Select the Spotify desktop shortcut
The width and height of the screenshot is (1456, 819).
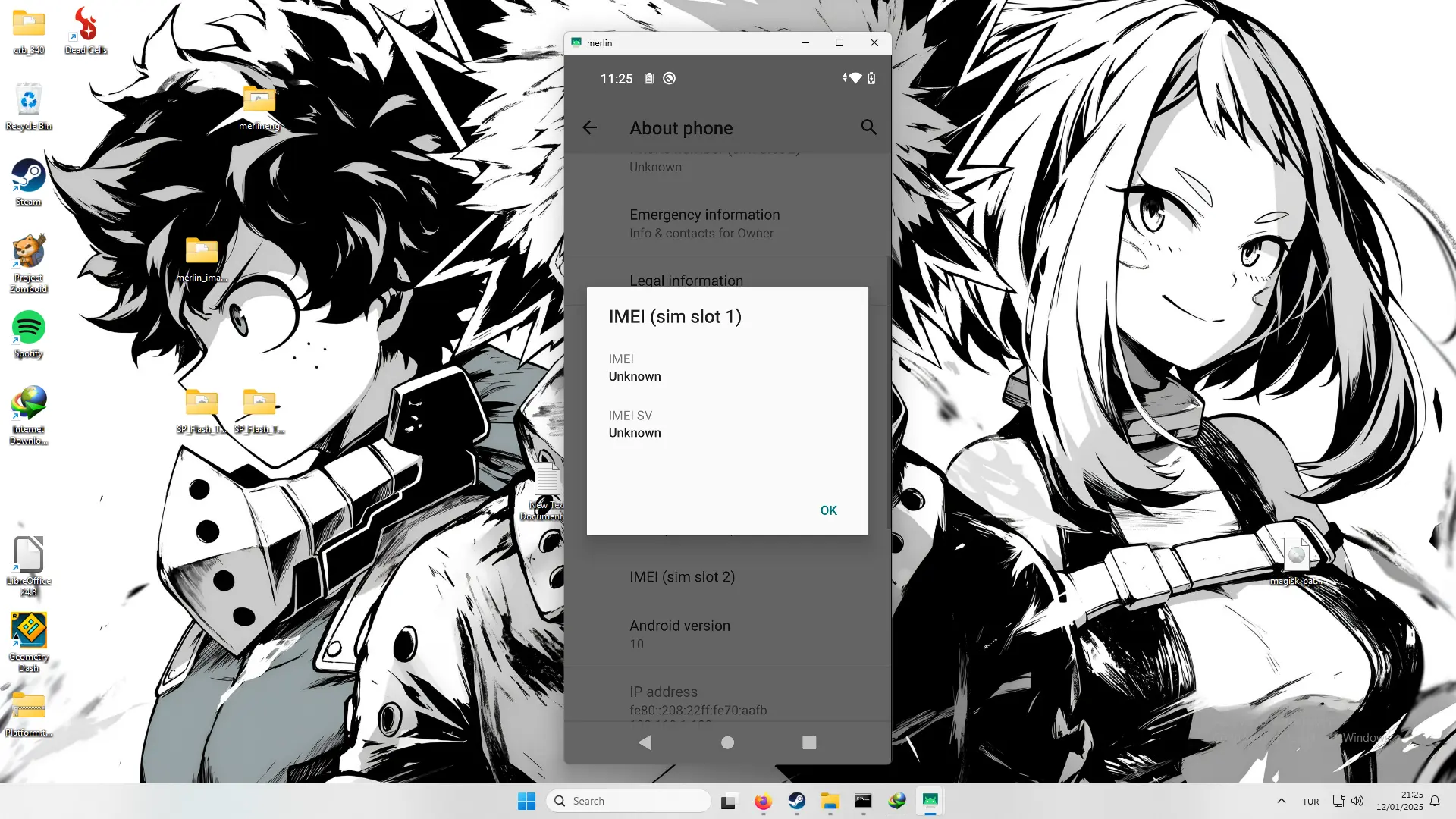click(29, 334)
